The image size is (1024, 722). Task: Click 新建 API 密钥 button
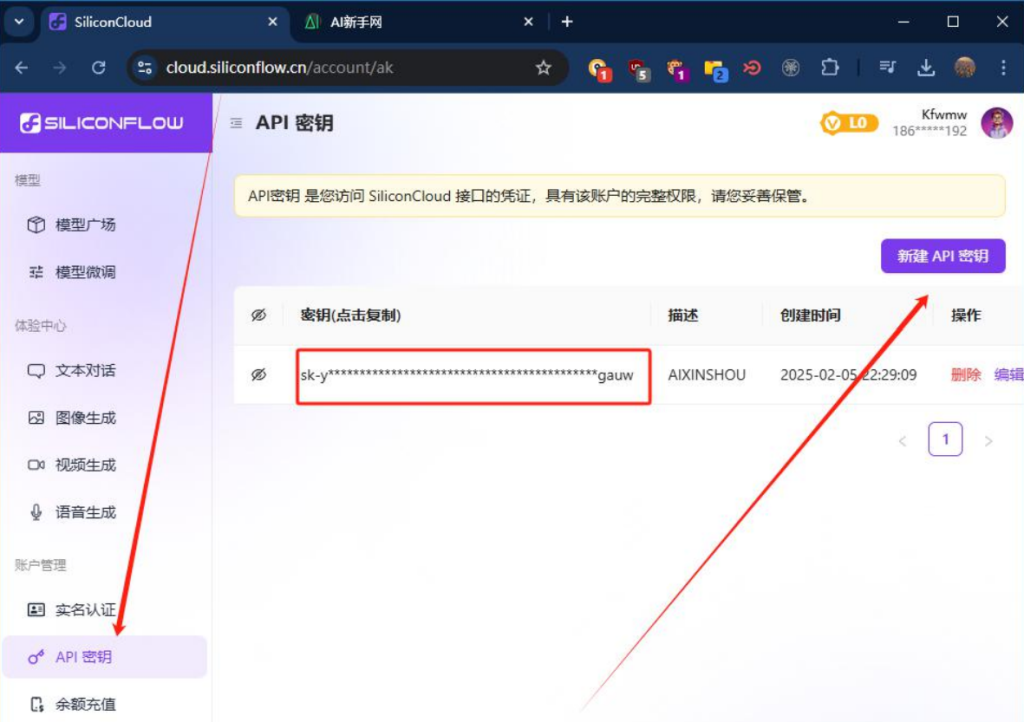click(x=943, y=256)
